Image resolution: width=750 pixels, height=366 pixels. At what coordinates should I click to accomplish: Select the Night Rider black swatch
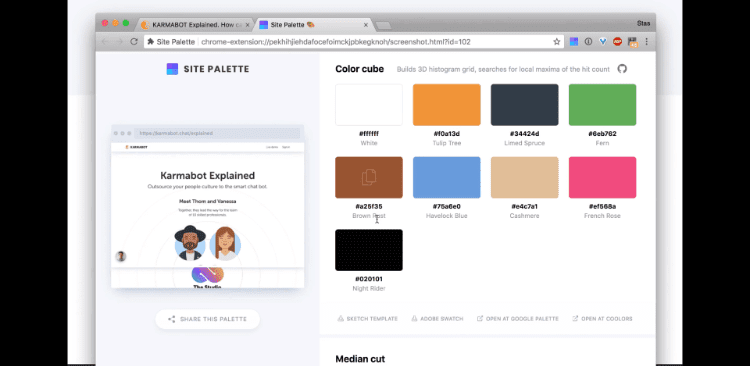(369, 250)
